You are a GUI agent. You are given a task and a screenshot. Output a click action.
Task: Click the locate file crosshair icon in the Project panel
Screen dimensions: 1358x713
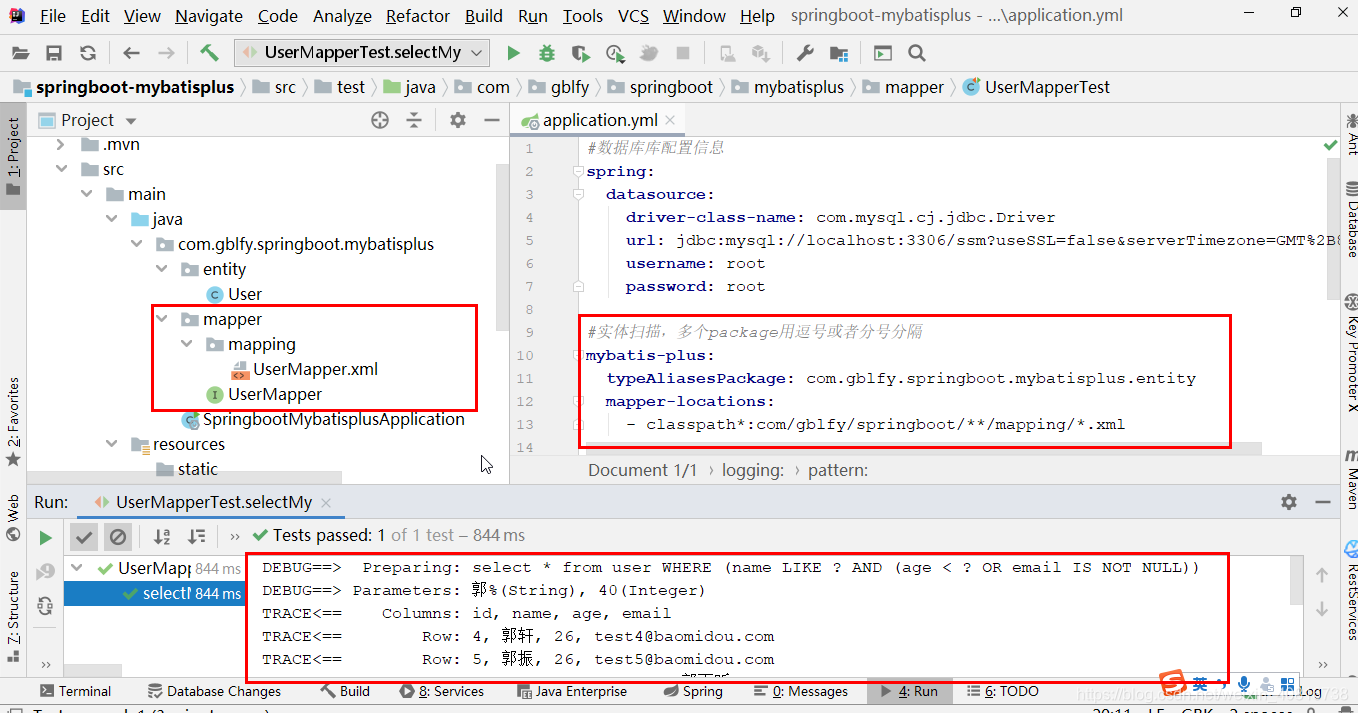380,120
